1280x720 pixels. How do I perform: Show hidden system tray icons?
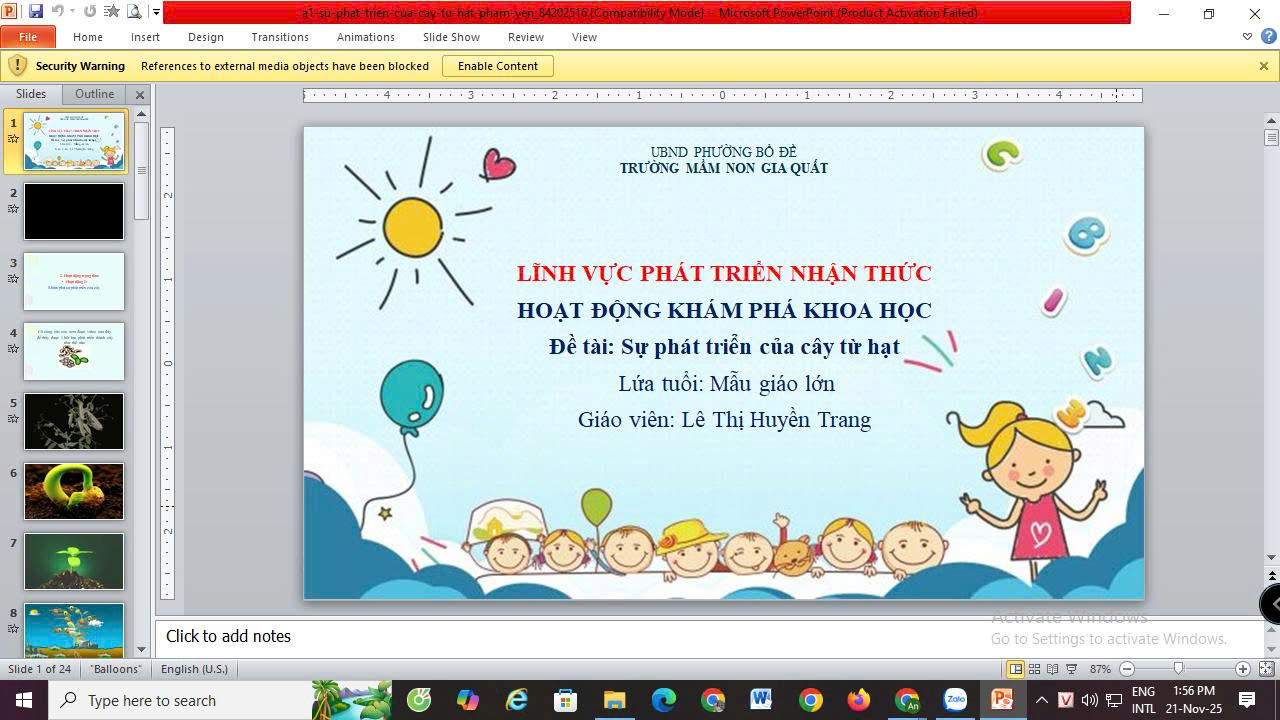[x=1041, y=700]
